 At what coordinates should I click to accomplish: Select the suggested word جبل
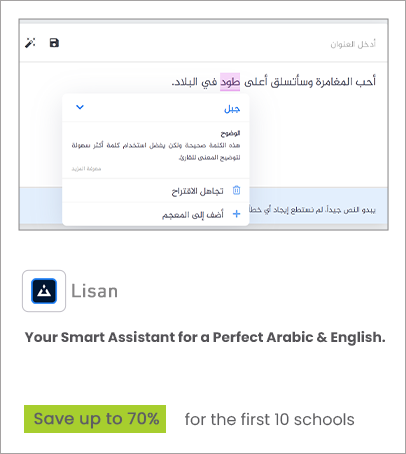tap(232, 109)
